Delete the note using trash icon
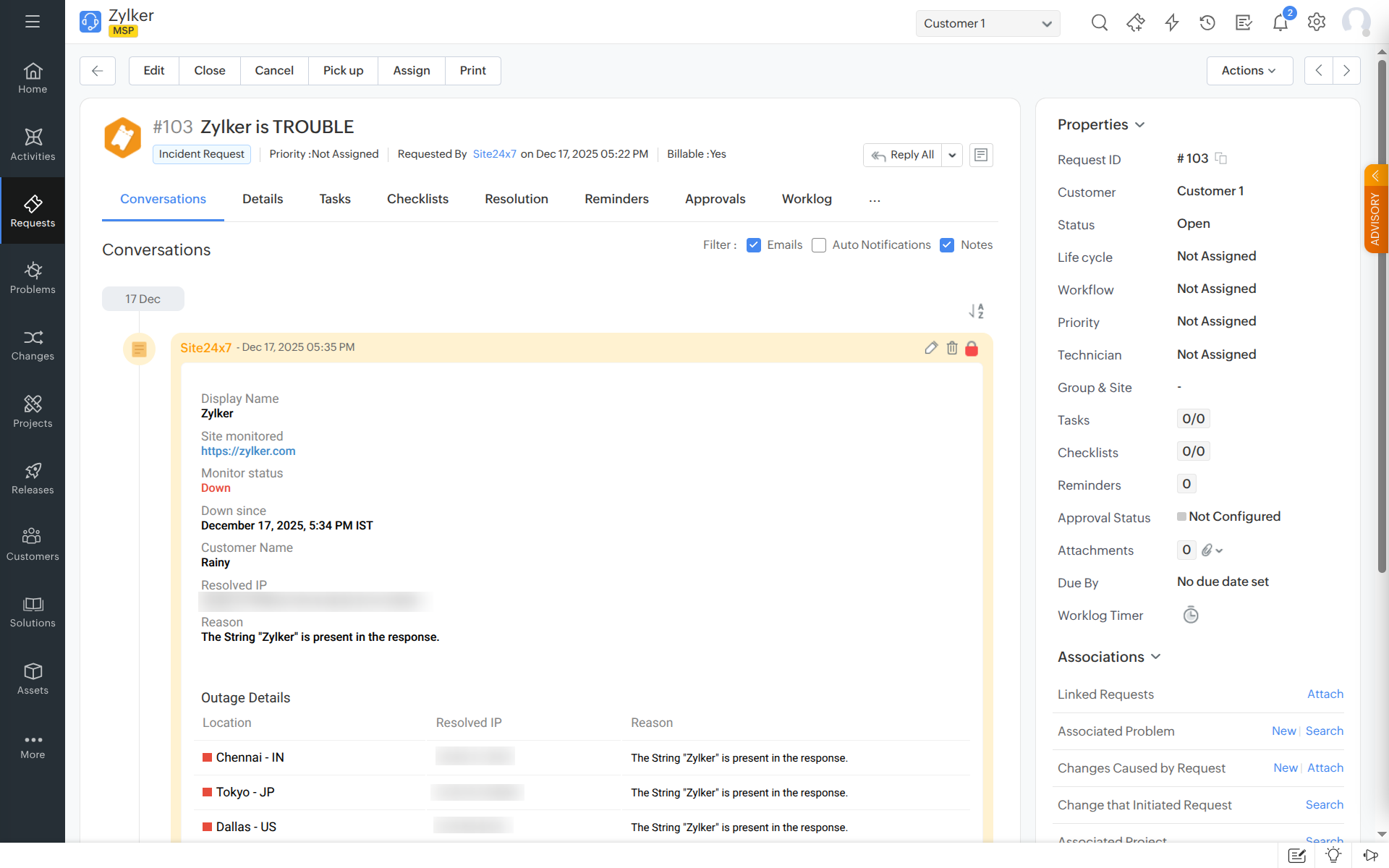 [x=952, y=348]
